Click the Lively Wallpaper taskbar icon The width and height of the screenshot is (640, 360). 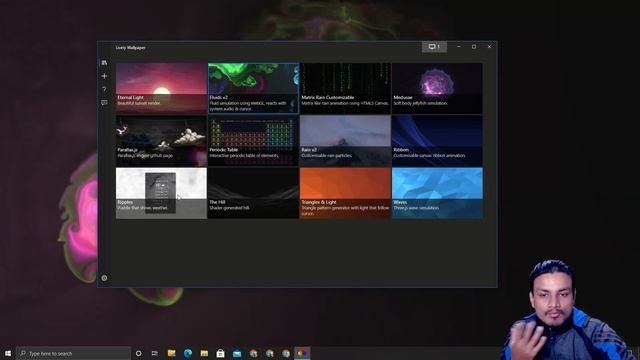302,353
